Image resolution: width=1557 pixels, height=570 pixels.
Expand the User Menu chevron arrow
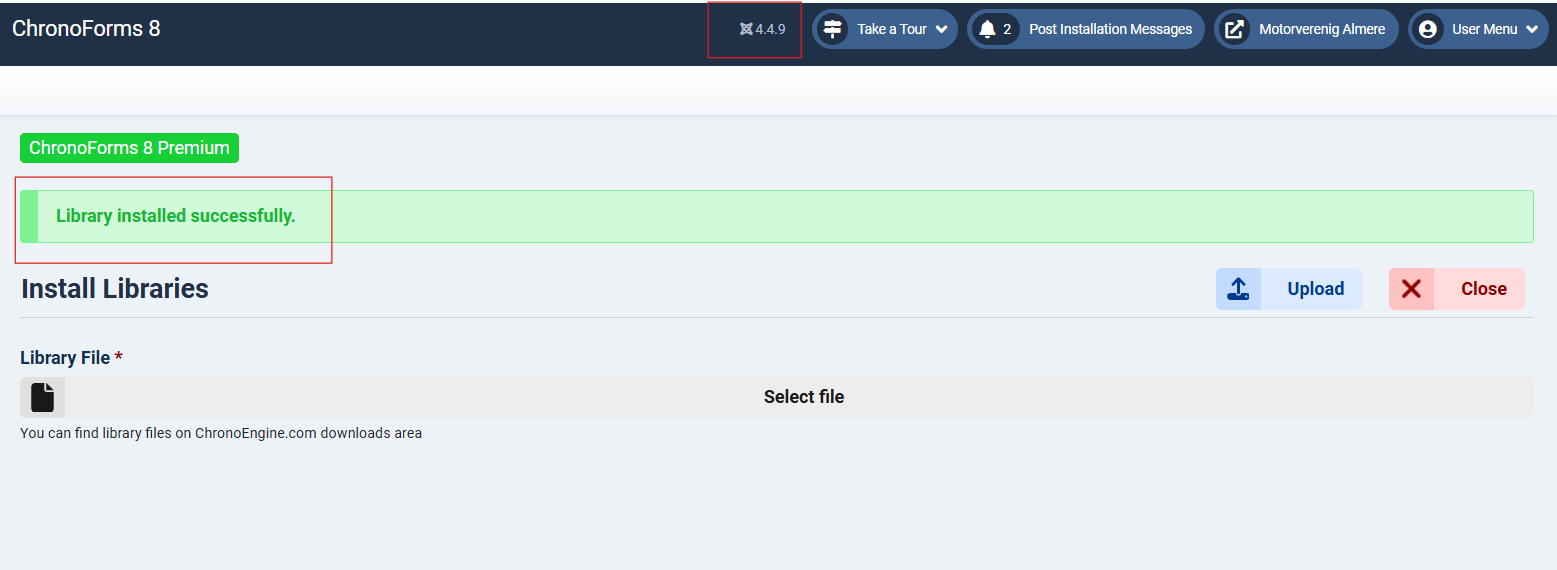pyautogui.click(x=1531, y=29)
